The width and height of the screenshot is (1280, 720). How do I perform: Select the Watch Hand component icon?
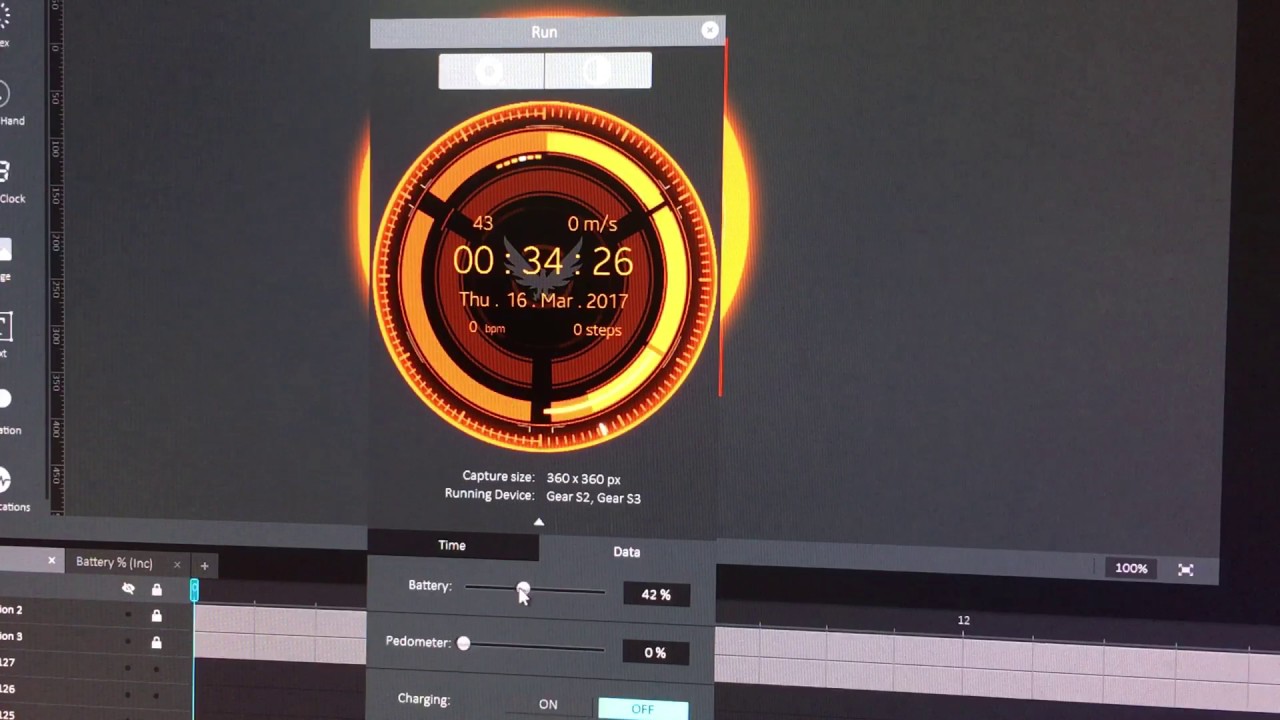point(4,95)
